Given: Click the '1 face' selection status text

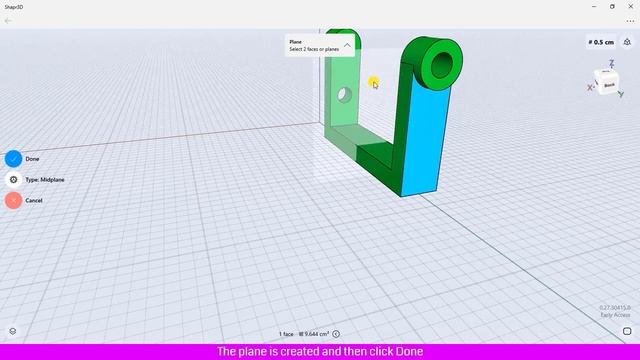Looking at the screenshot, I should pyautogui.click(x=286, y=334).
